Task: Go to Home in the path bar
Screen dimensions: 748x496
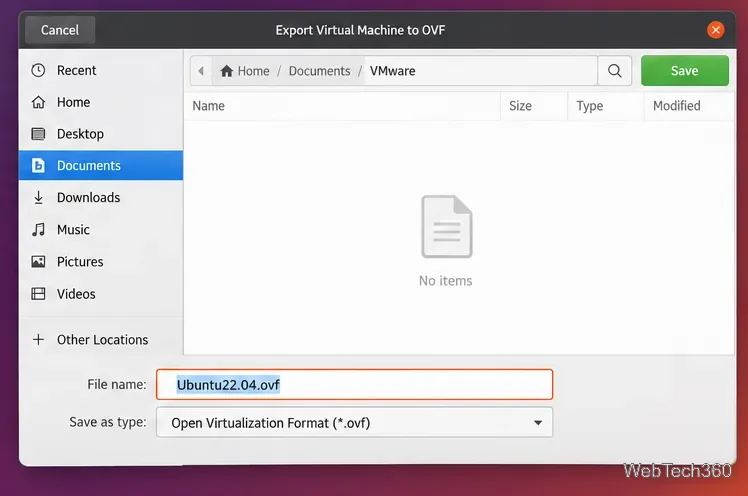Action: (x=245, y=71)
